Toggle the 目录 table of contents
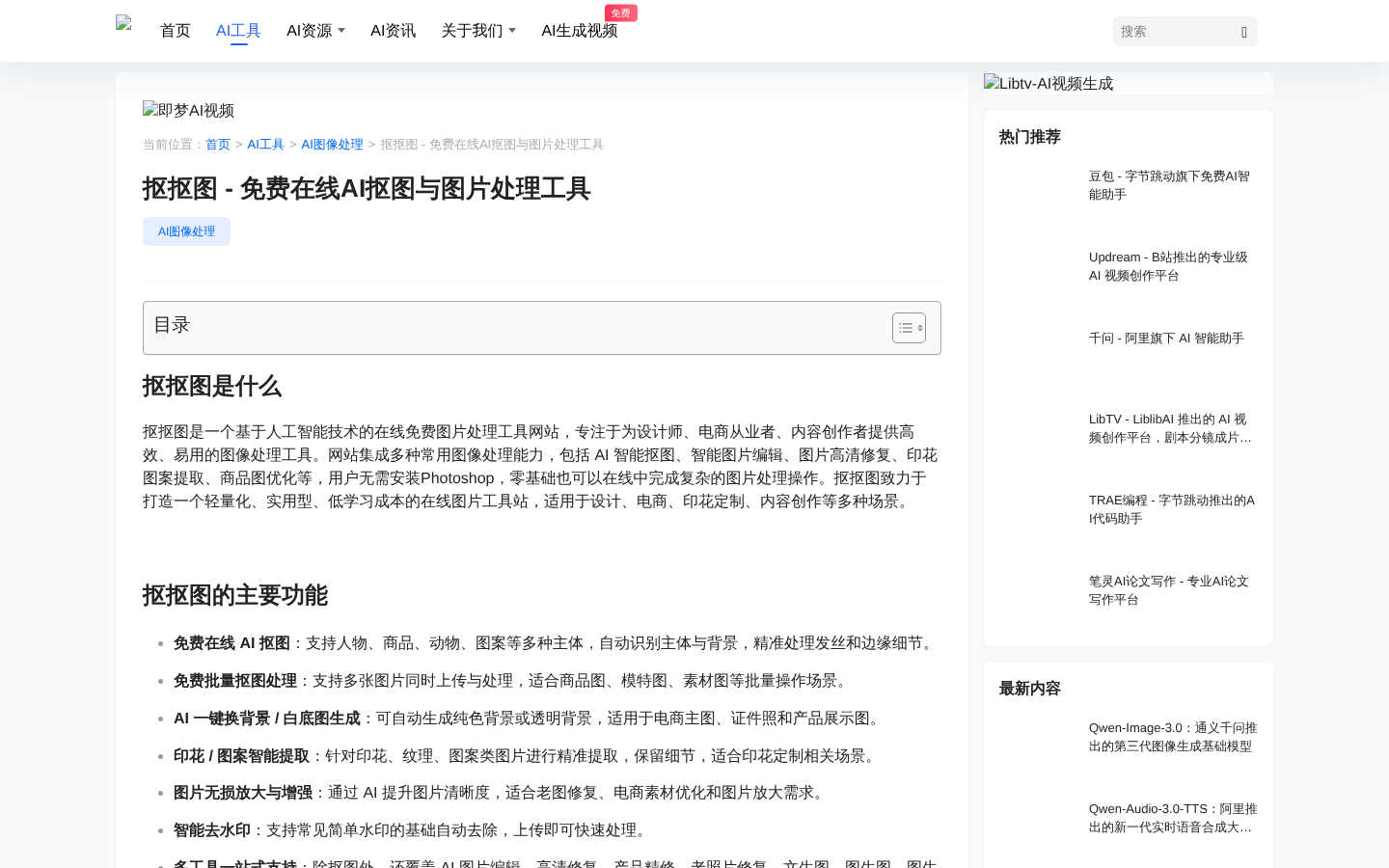The image size is (1389, 868). (909, 328)
